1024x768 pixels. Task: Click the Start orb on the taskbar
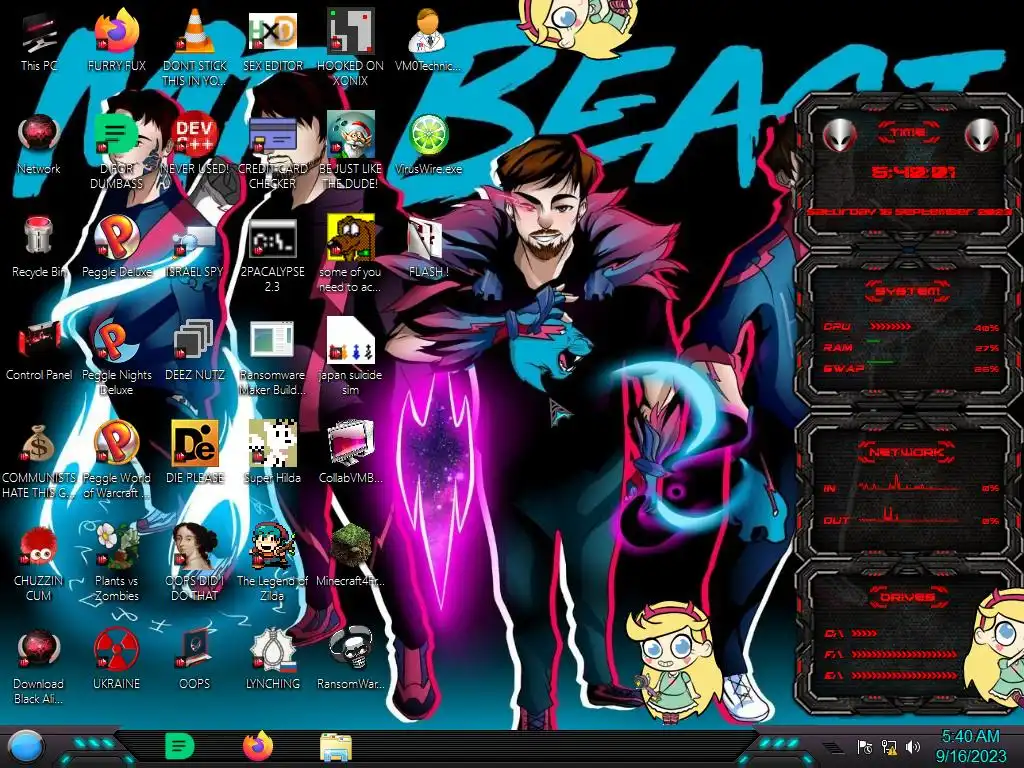[26, 747]
